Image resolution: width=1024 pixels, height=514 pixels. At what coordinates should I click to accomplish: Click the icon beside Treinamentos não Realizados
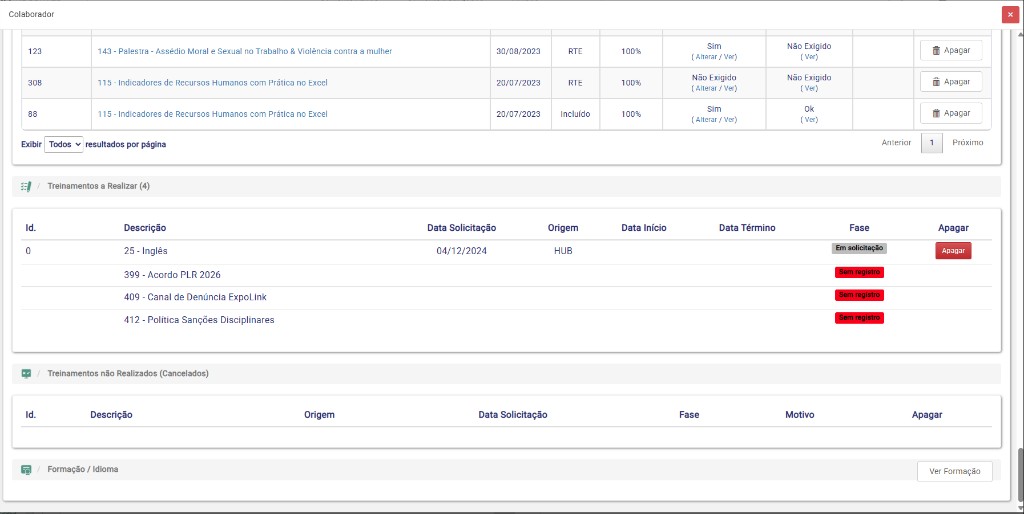pyautogui.click(x=26, y=374)
